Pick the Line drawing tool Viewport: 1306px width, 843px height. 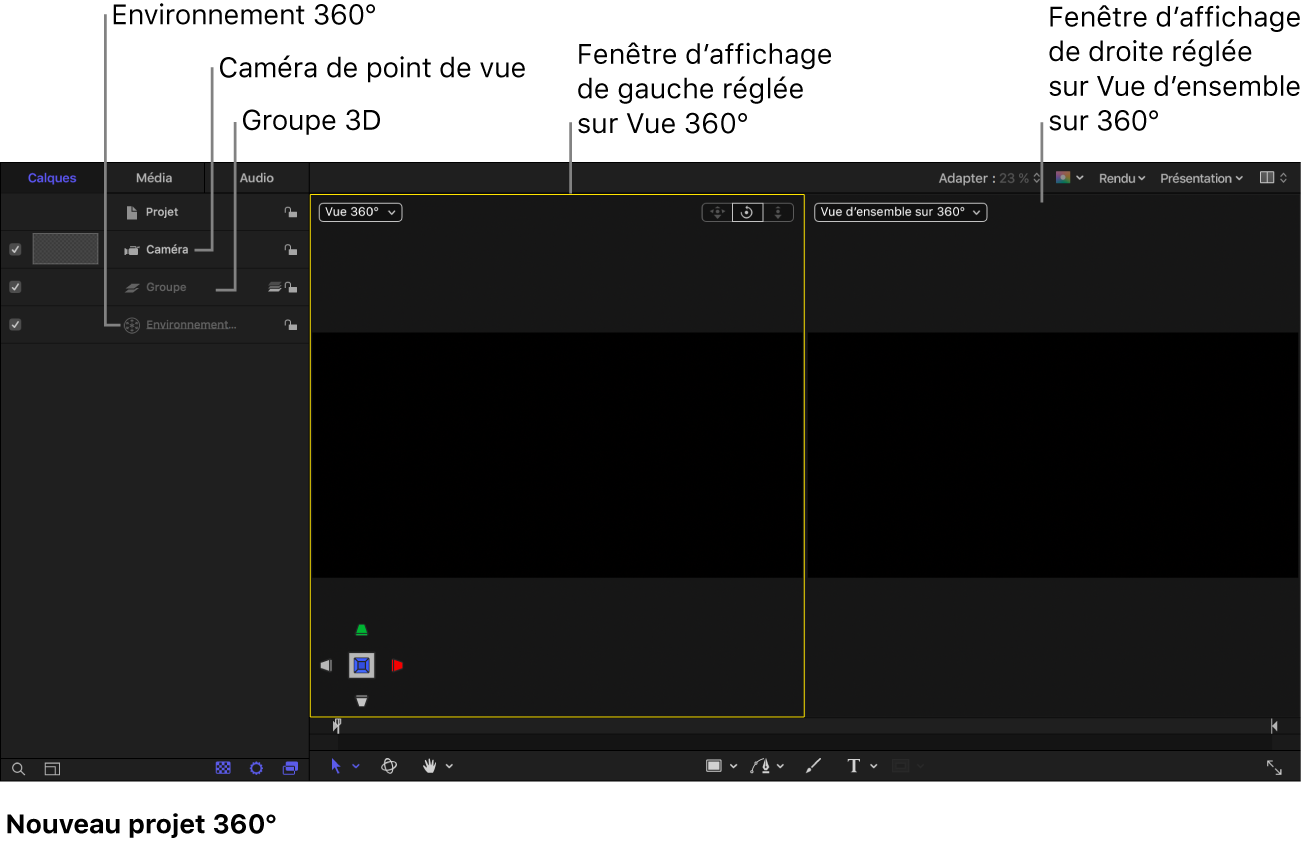pos(813,766)
